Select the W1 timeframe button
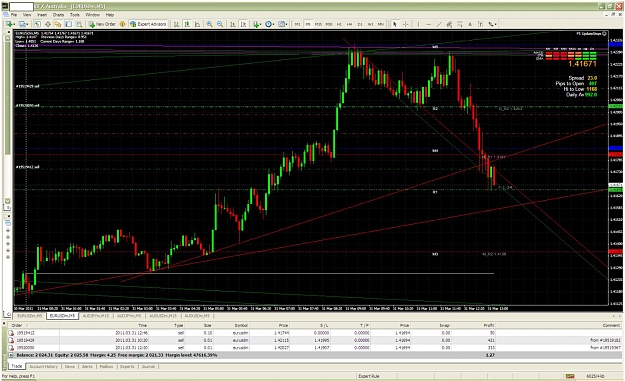This screenshot has height=381, width=625. coord(370,24)
